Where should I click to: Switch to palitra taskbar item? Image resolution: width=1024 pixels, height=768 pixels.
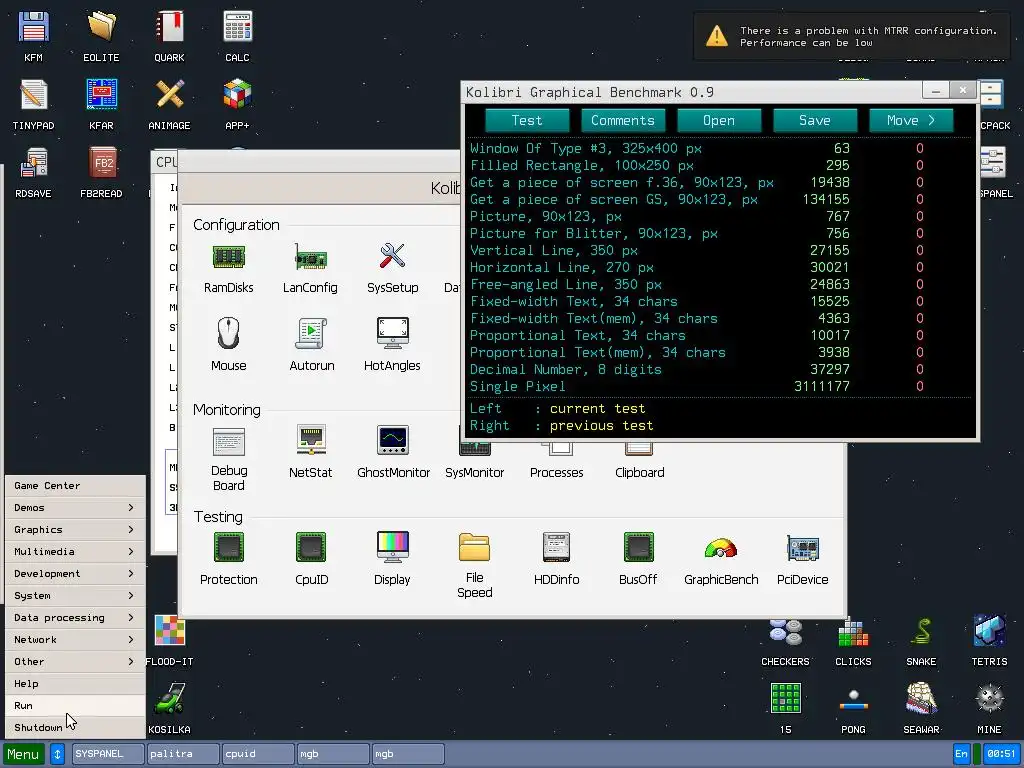coord(183,754)
